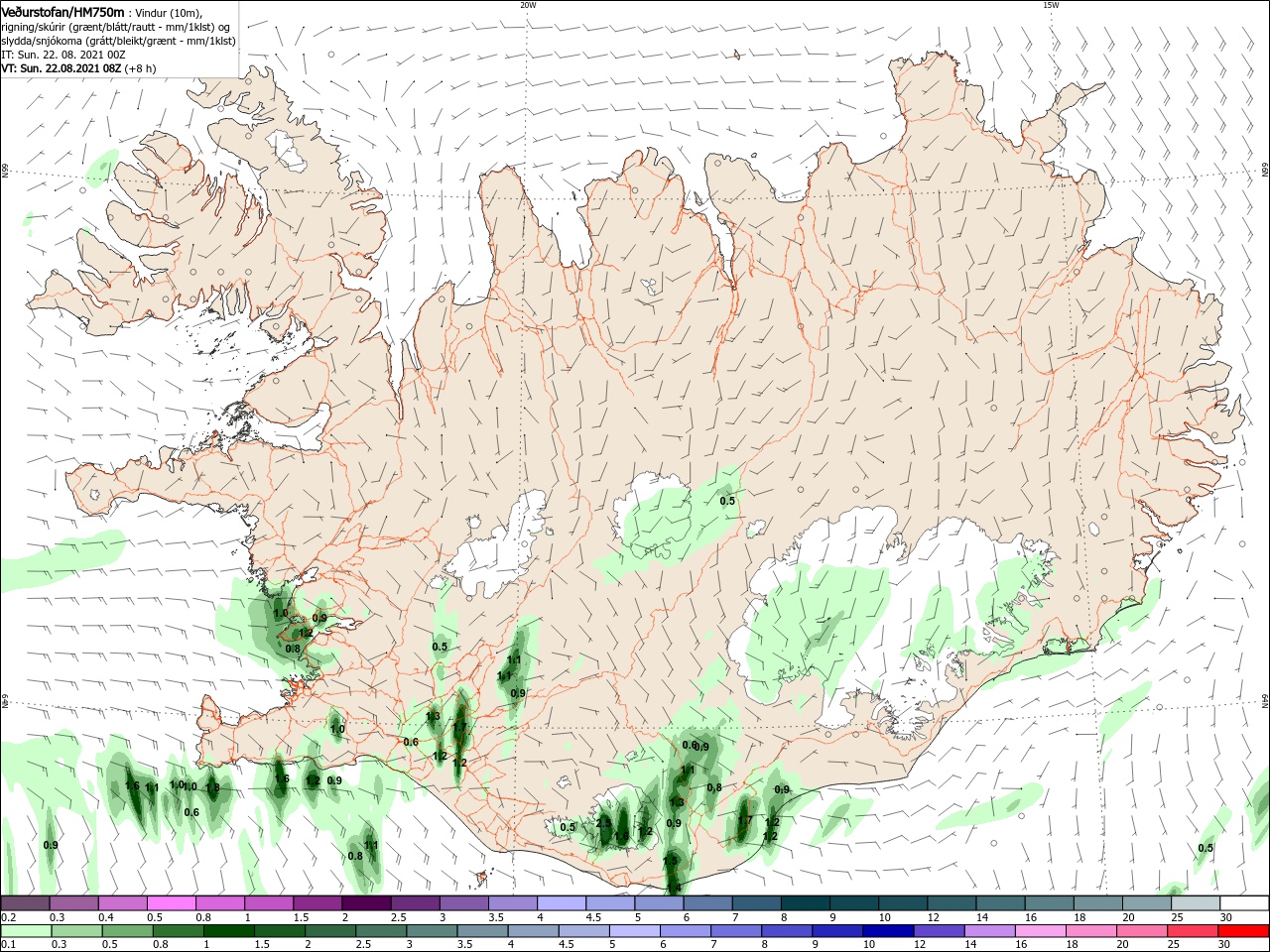This screenshot has height=952, width=1270.
Task: Select the VT: Sun. 22.08.2021 08Z valid time
Action: [62, 68]
